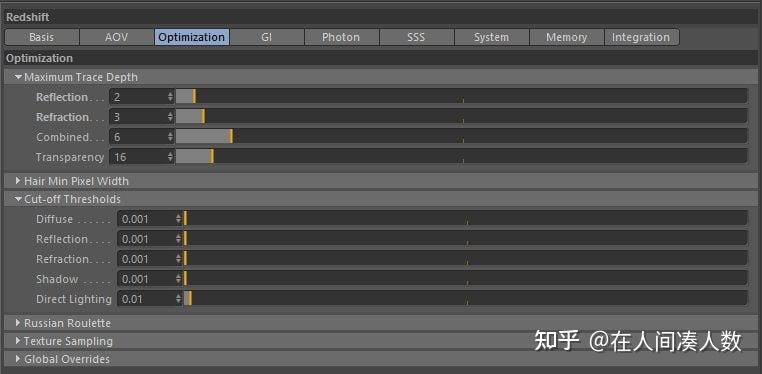Open the Memory tab
762x374 pixels.
click(x=567, y=37)
